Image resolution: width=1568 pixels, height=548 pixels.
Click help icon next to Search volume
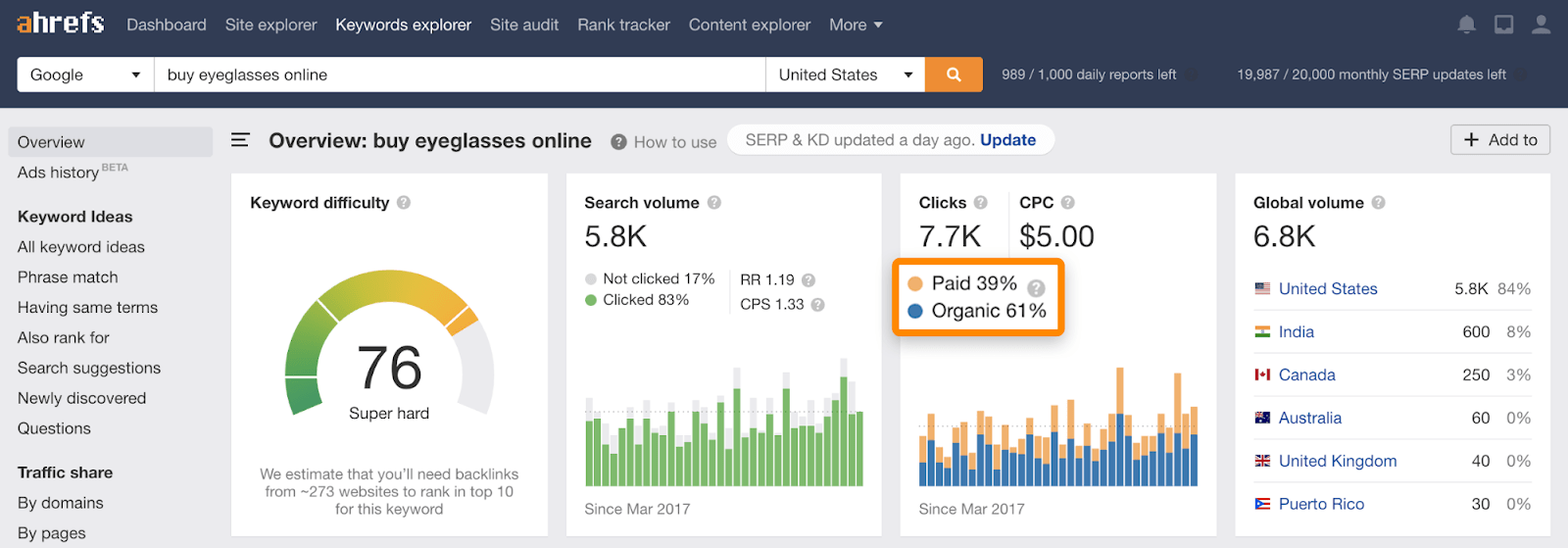point(714,203)
